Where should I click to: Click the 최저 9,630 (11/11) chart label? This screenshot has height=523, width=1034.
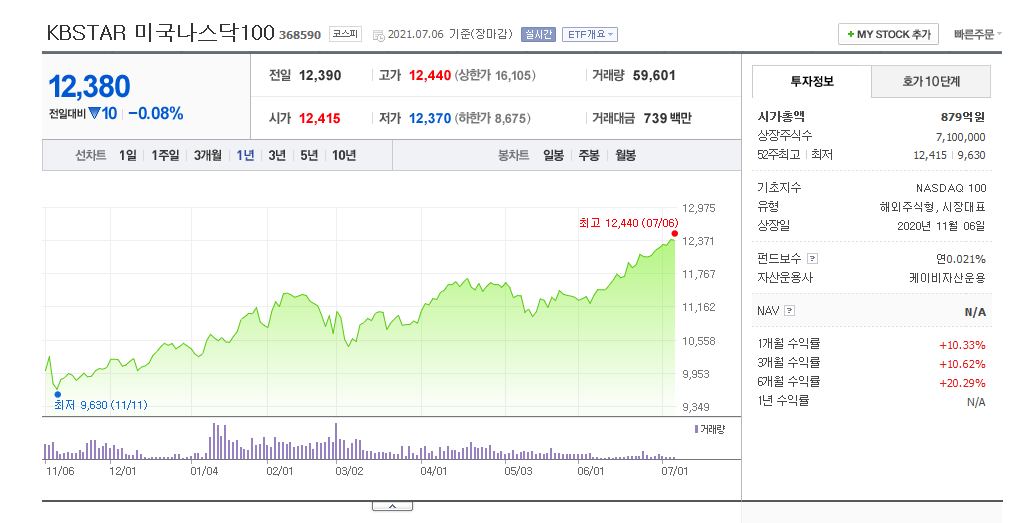pos(101,405)
